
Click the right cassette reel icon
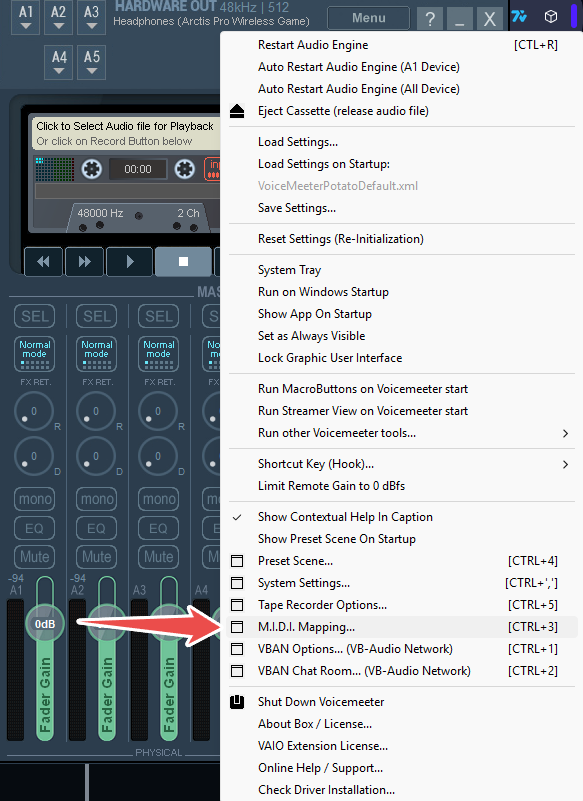(184, 169)
